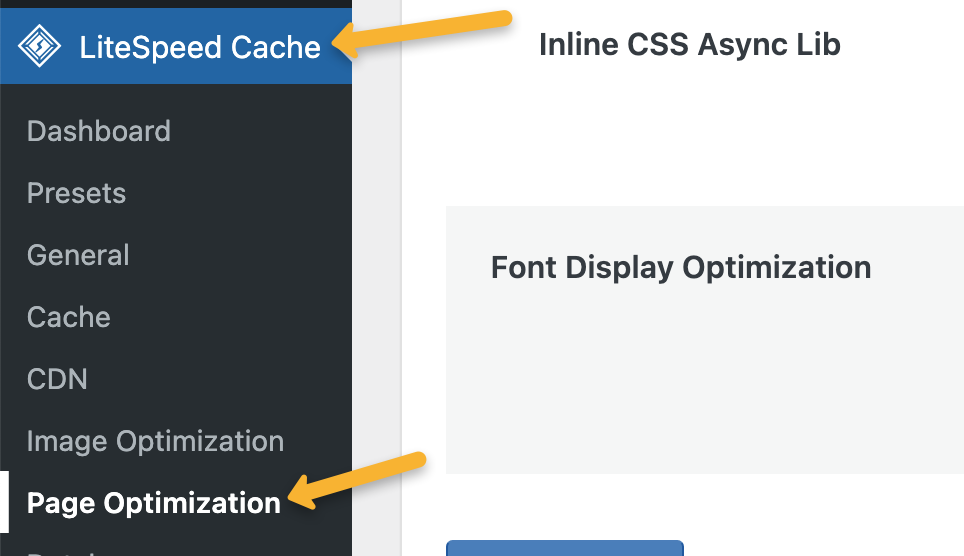Image resolution: width=964 pixels, height=556 pixels.
Task: Click blank space below Inline CSS Async Lib
Action: pos(689,130)
